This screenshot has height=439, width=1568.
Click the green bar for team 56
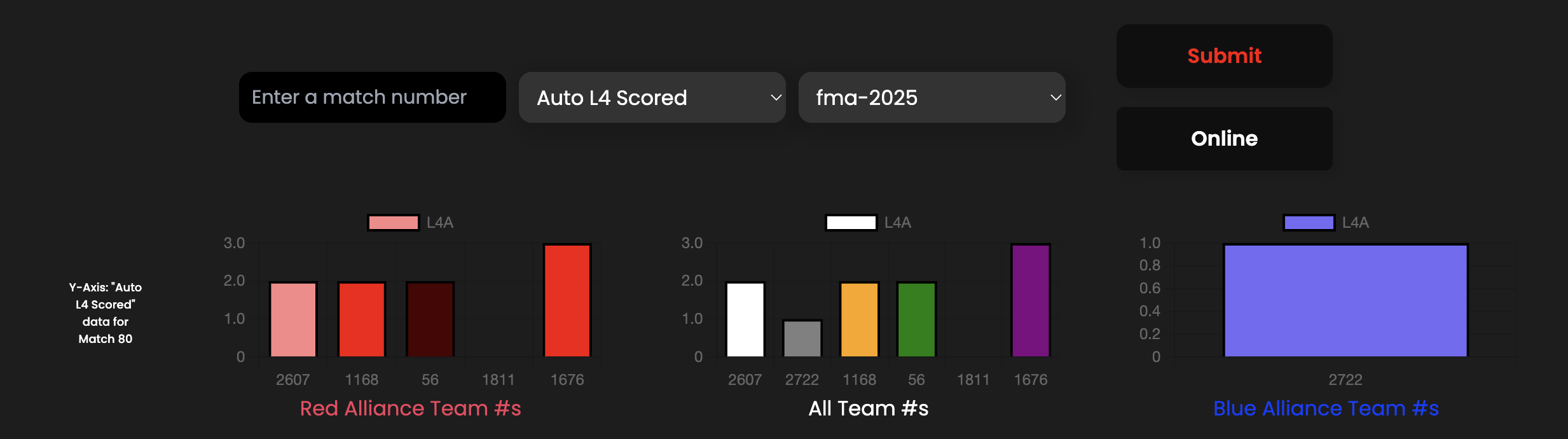[916, 319]
